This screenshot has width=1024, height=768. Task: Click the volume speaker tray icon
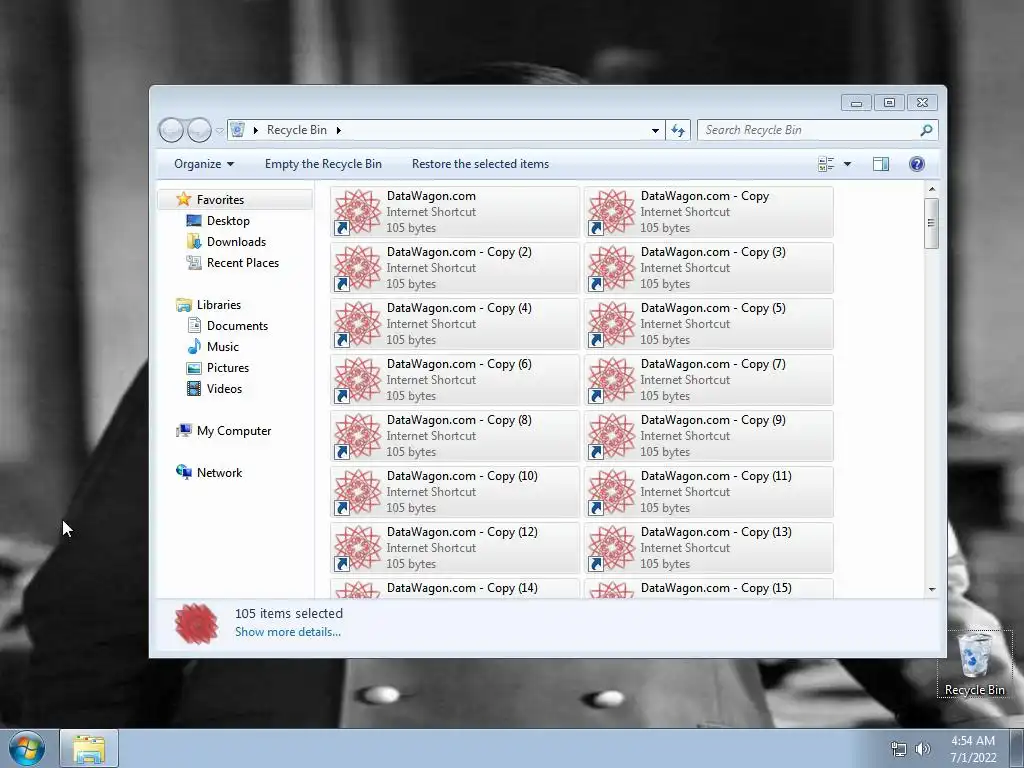point(923,749)
